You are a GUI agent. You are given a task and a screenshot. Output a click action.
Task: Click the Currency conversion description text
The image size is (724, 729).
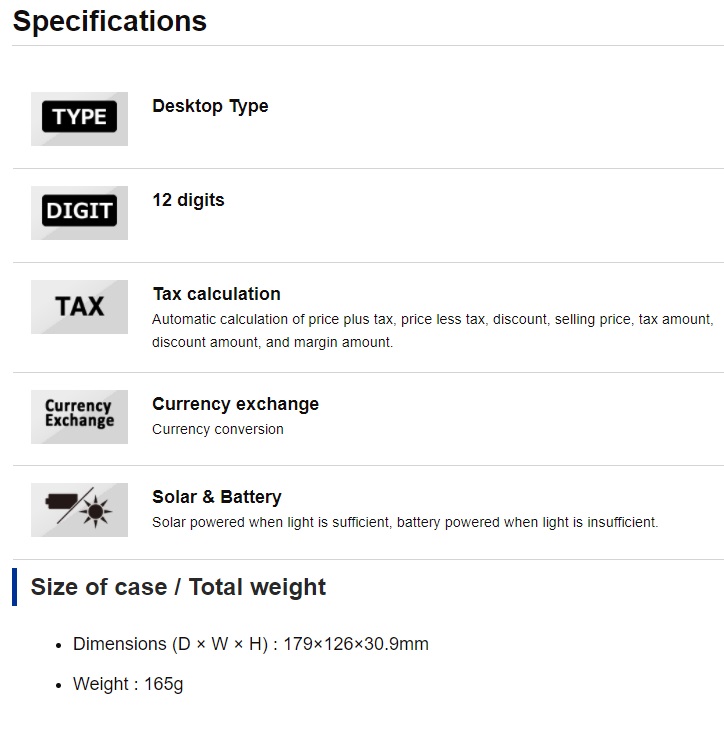click(218, 429)
